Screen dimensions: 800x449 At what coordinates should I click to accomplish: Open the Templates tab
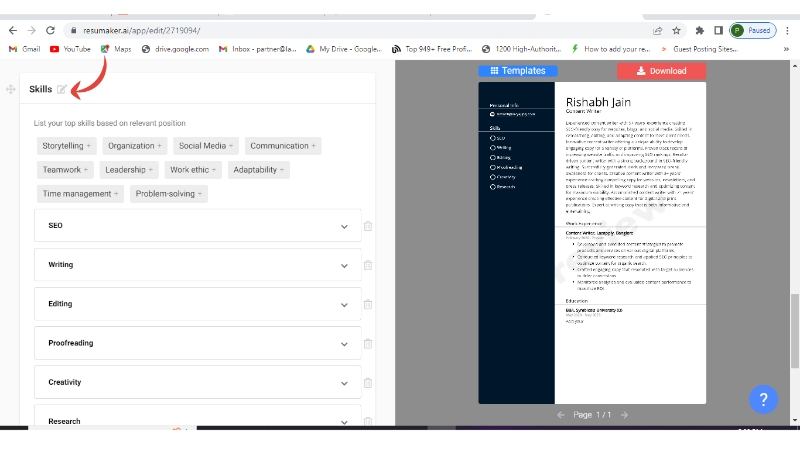tap(517, 71)
